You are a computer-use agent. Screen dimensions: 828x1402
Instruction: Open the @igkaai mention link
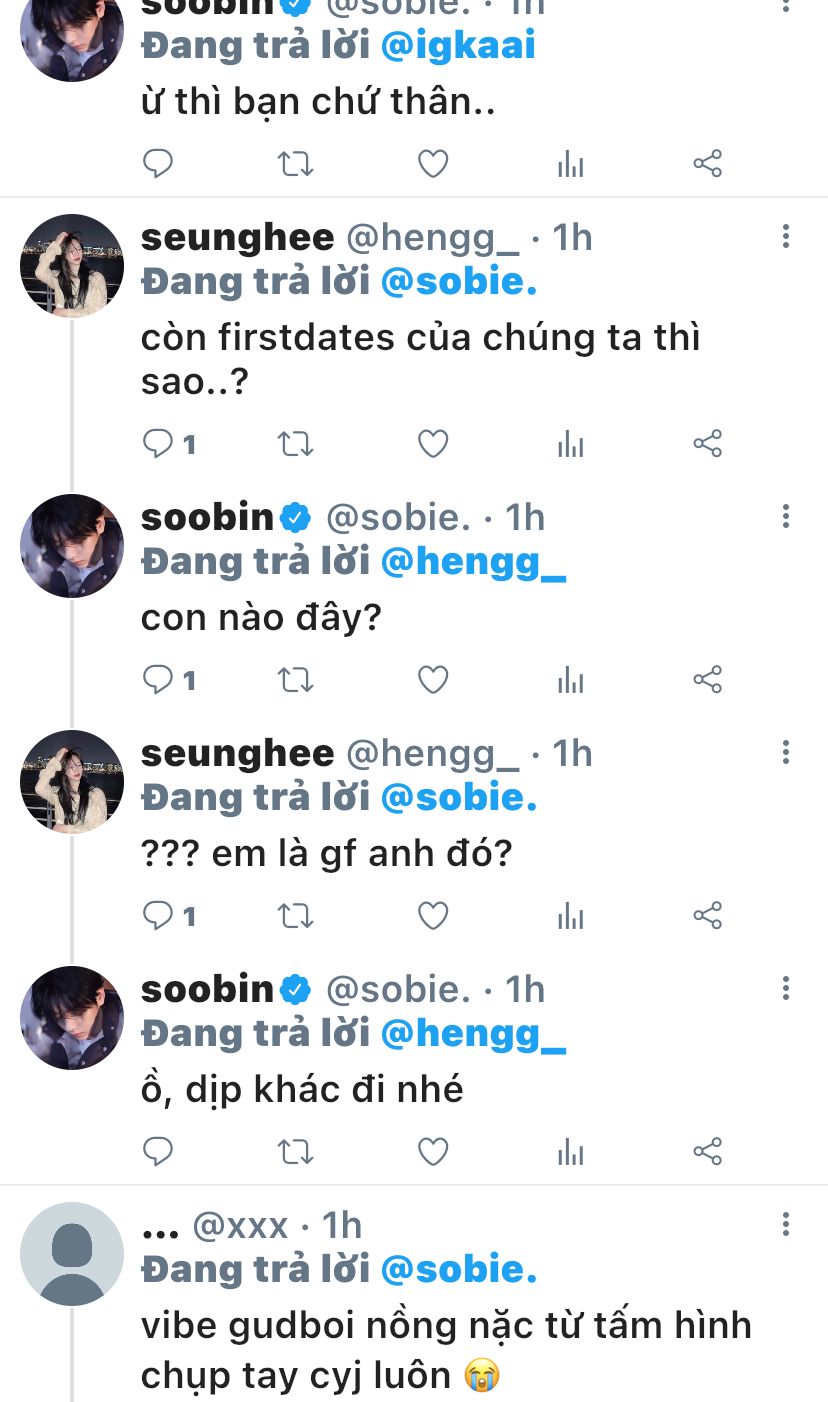click(x=459, y=45)
